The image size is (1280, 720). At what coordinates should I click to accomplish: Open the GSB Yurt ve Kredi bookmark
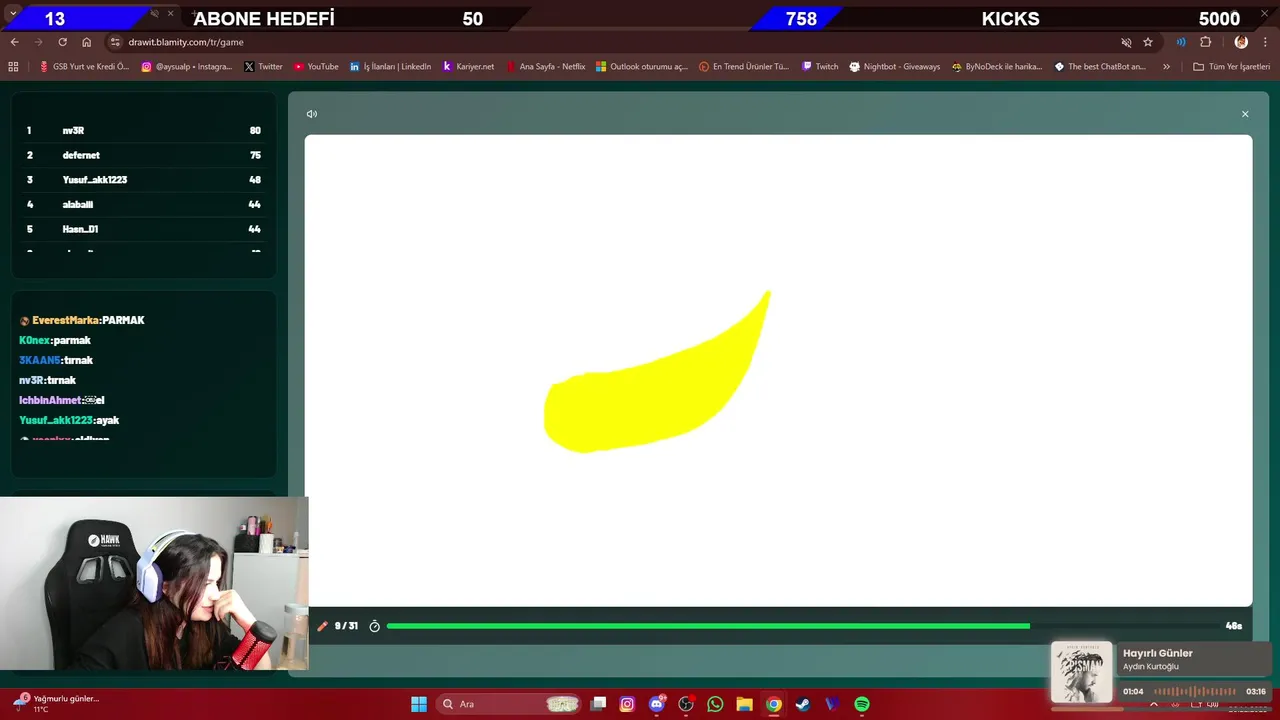84,67
